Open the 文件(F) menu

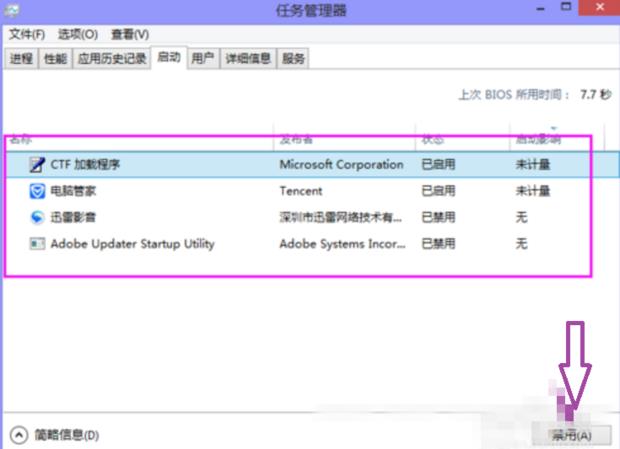[27, 34]
